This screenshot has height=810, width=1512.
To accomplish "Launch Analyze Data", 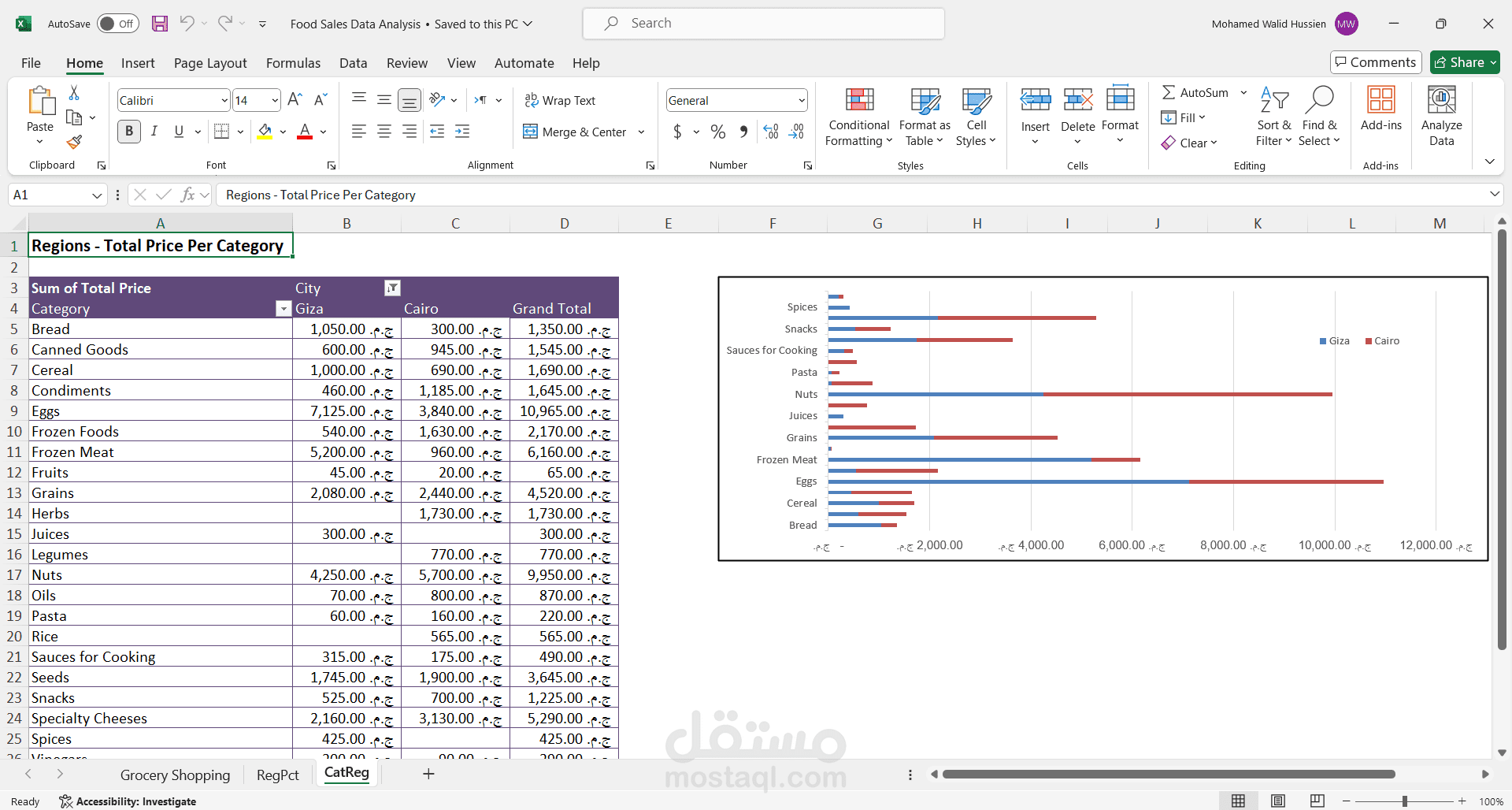I will (1442, 116).
